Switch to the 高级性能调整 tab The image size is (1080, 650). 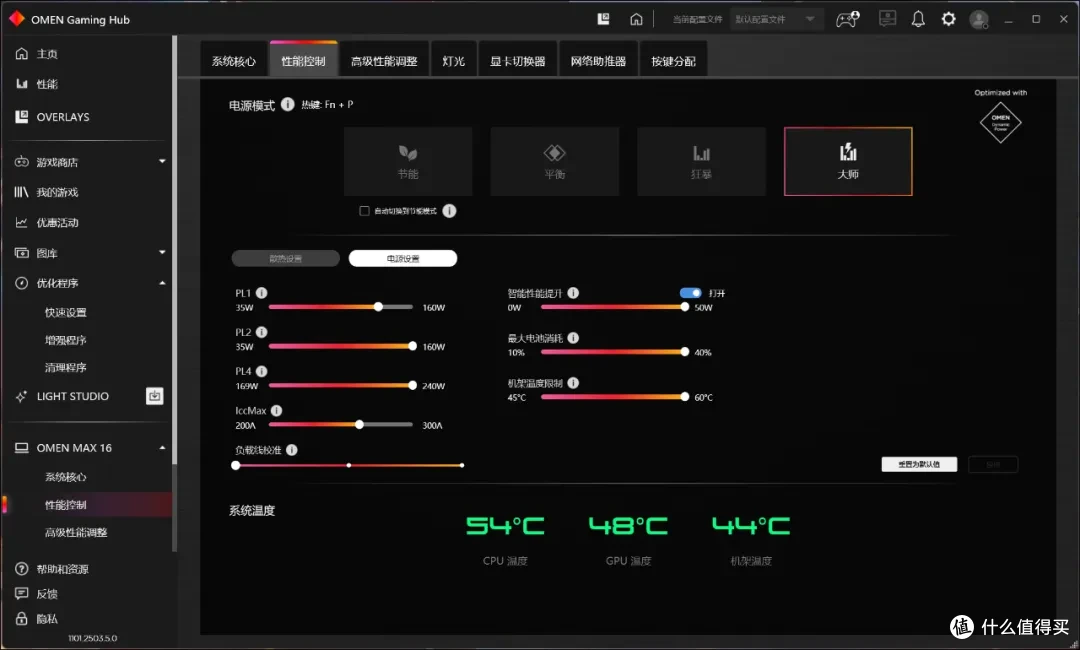coord(384,61)
